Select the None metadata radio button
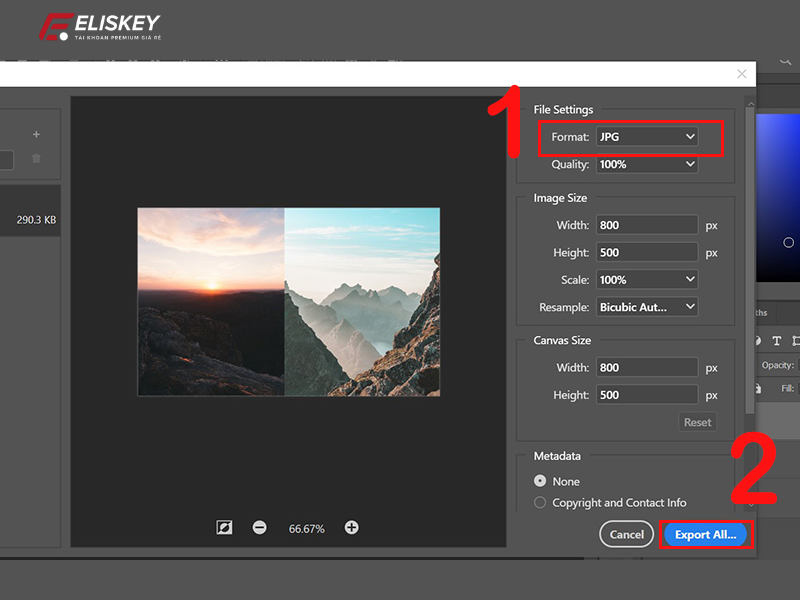 (x=538, y=481)
